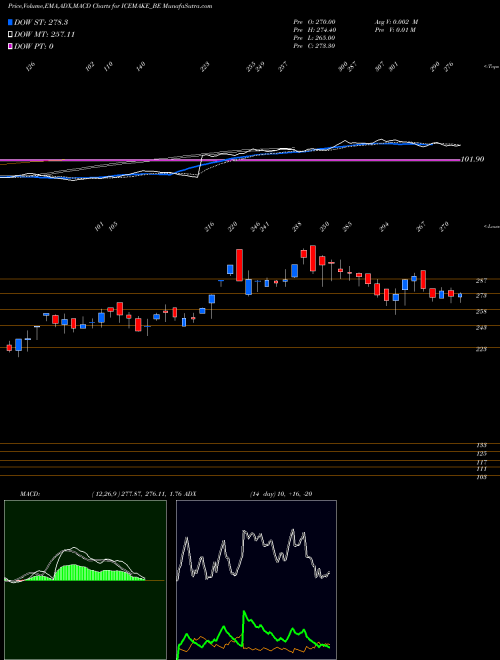Click the previous close value 'Pre C'

pyautogui.click(x=314, y=46)
